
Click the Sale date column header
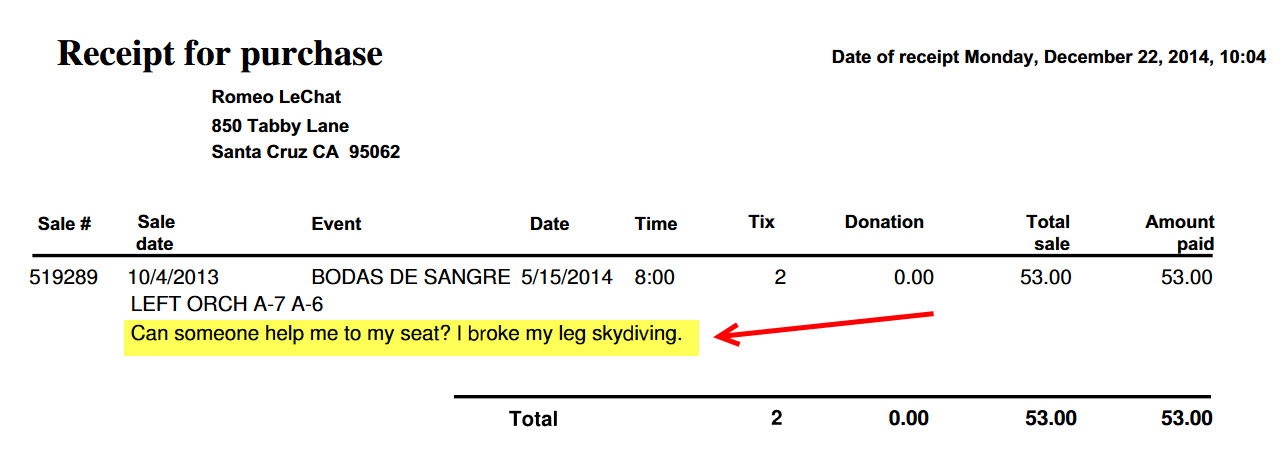156,232
